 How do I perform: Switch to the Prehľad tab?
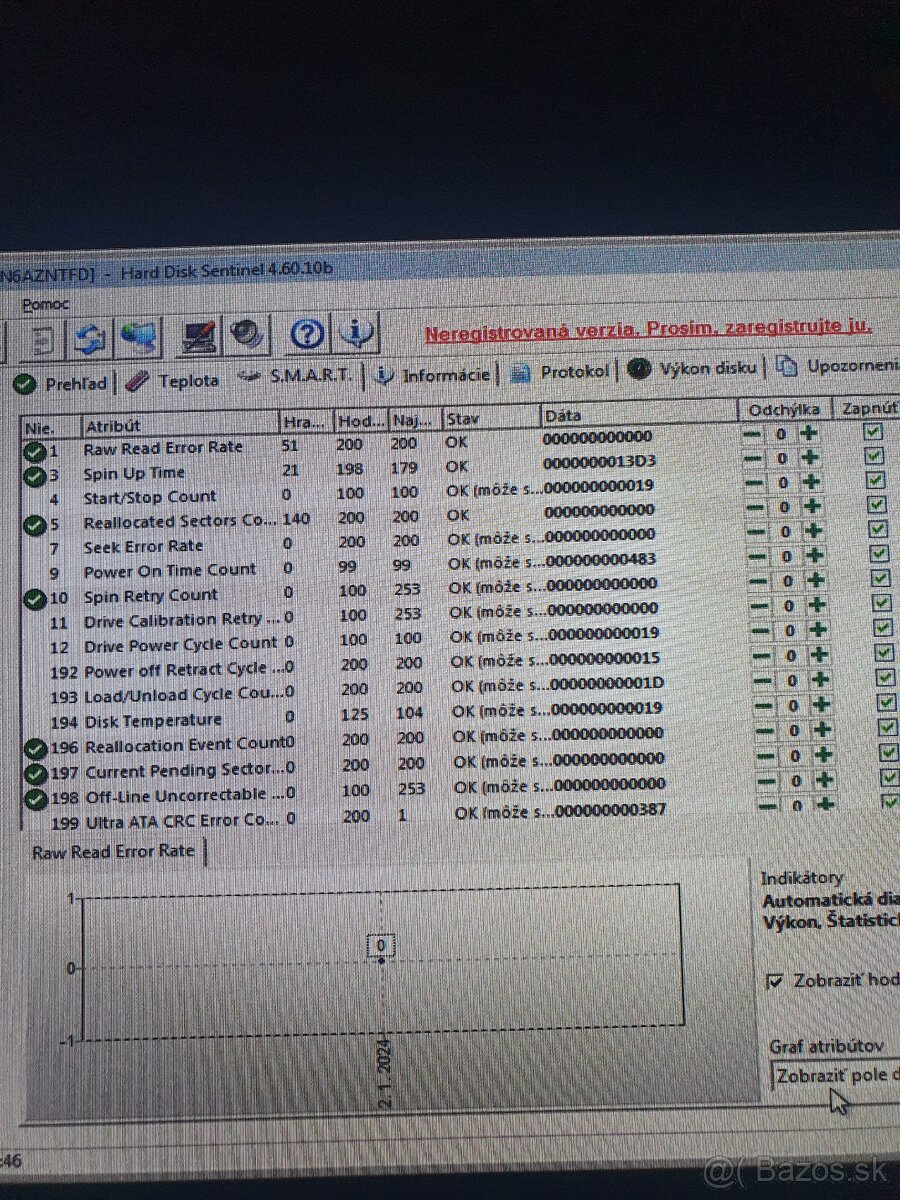(62, 383)
